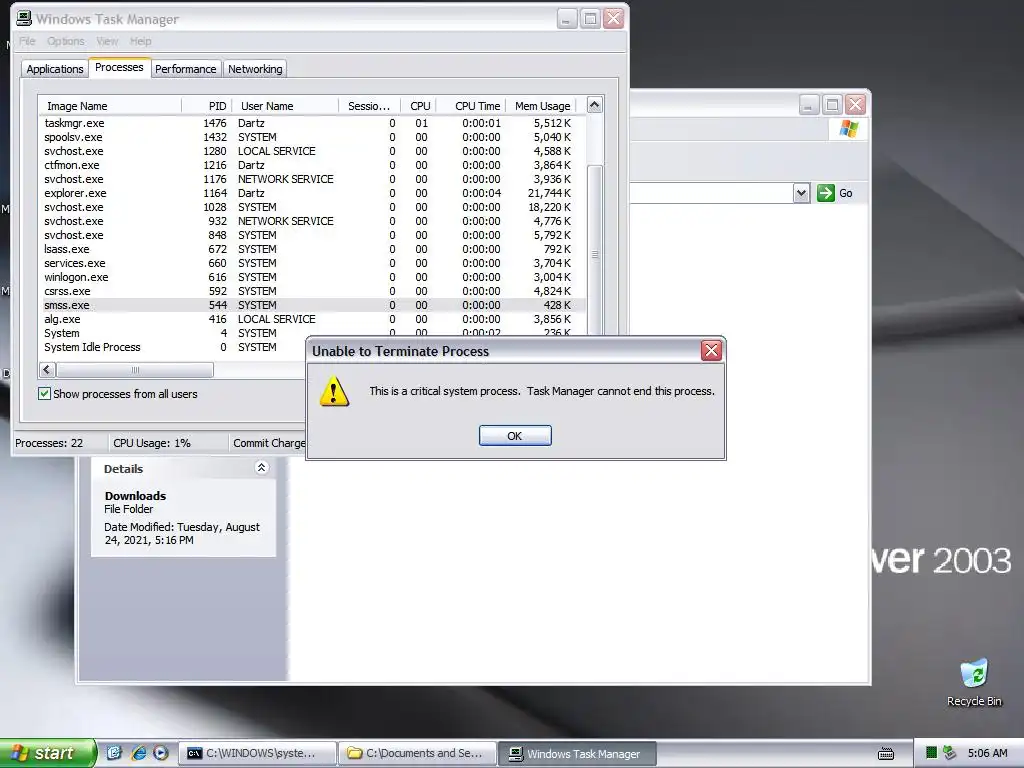The width and height of the screenshot is (1024, 768).
Task: Click the Go button in Explorer window
Action: pos(835,193)
